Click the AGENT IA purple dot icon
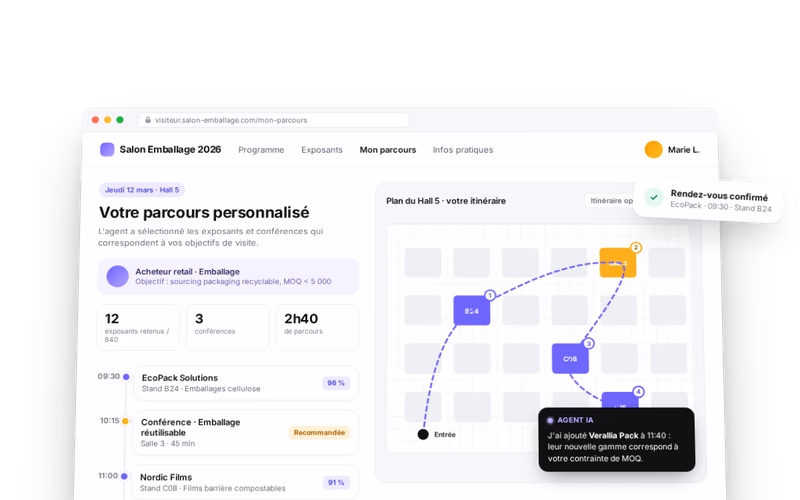The image size is (800, 500). point(550,420)
